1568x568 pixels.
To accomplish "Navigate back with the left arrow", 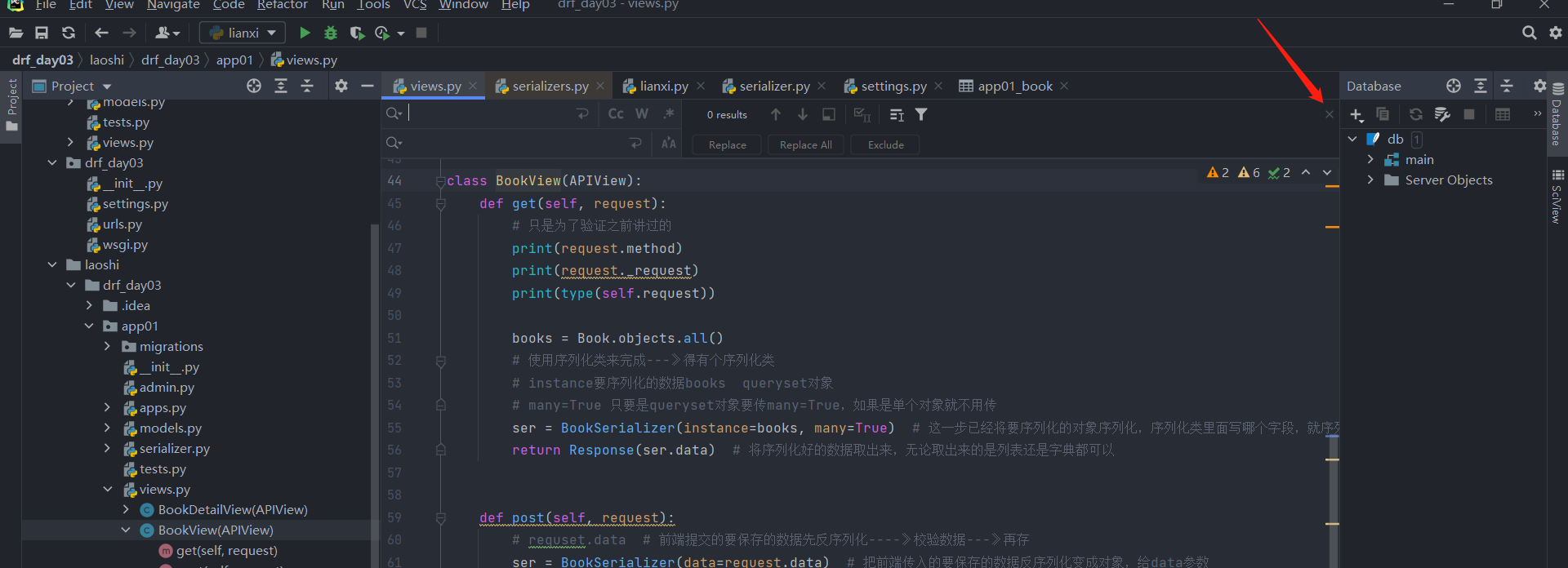I will (102, 33).
